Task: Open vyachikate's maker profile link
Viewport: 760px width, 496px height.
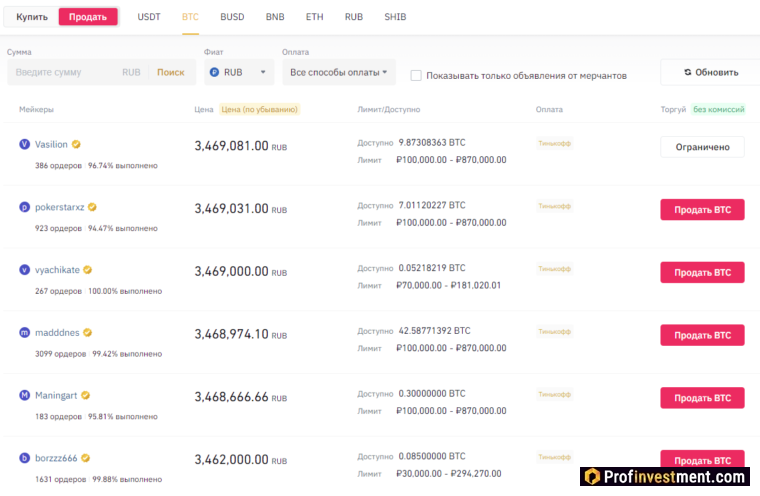Action: 57,270
